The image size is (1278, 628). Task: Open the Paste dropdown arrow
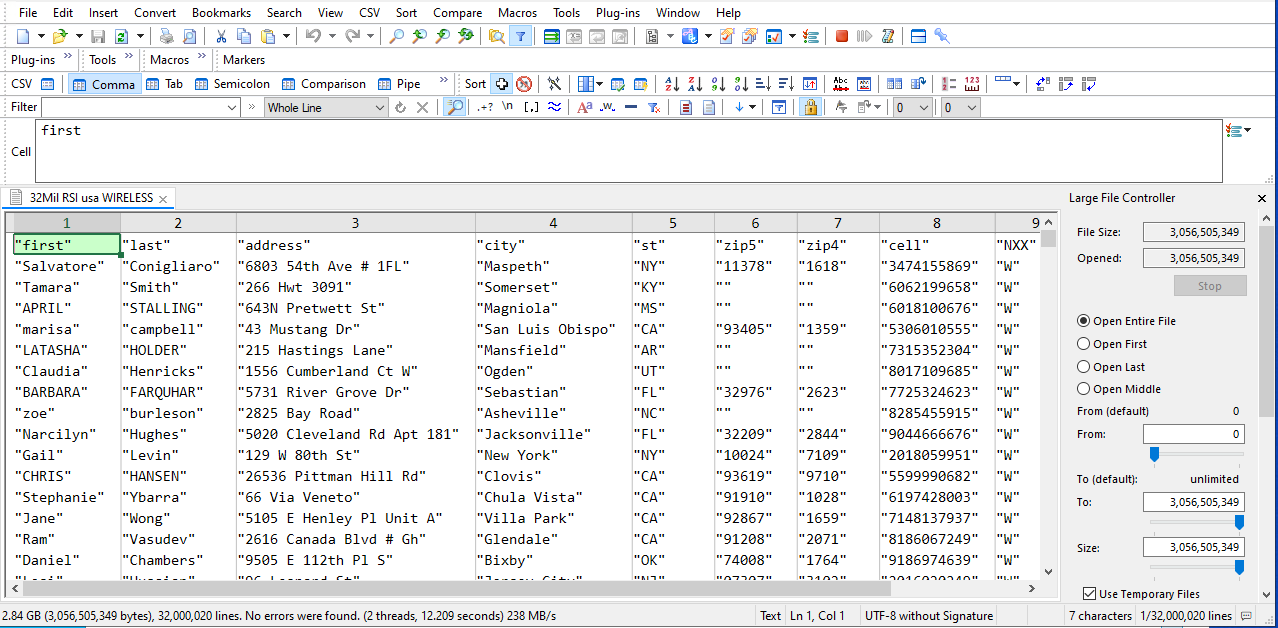(x=287, y=36)
